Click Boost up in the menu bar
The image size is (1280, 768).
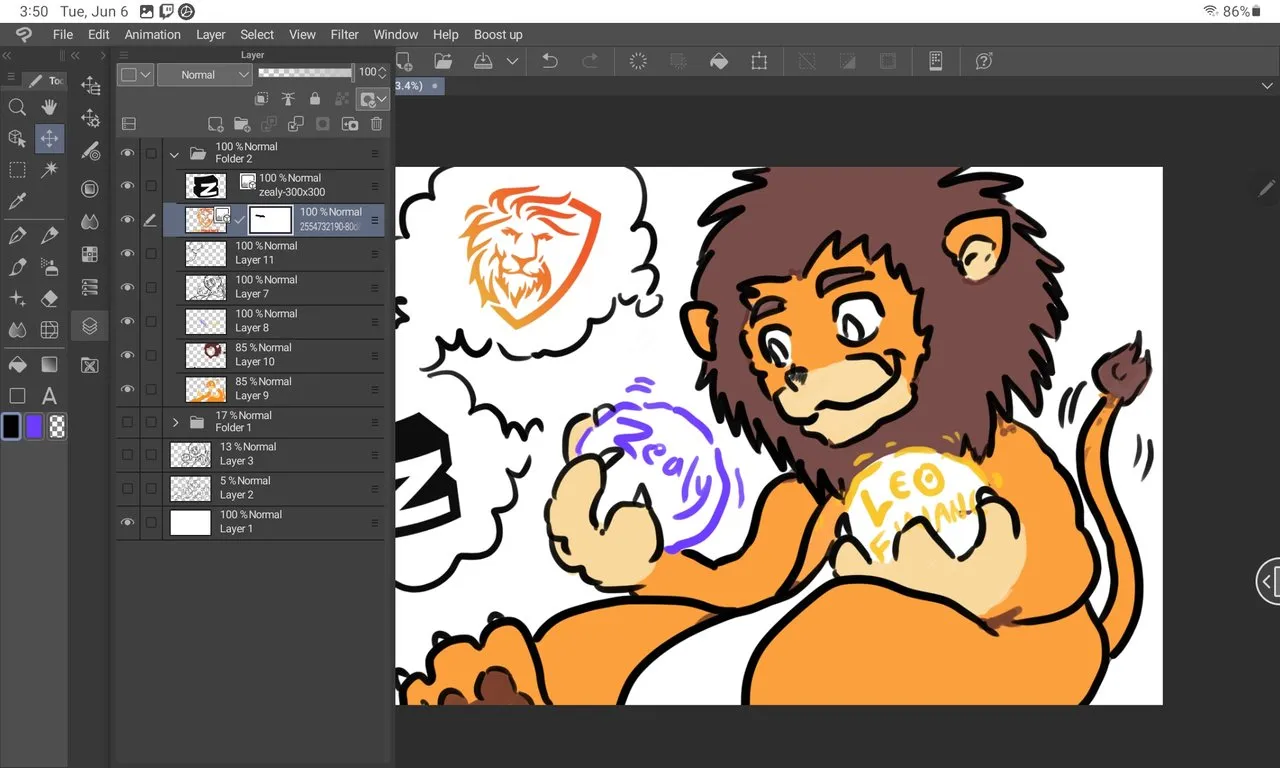point(498,34)
